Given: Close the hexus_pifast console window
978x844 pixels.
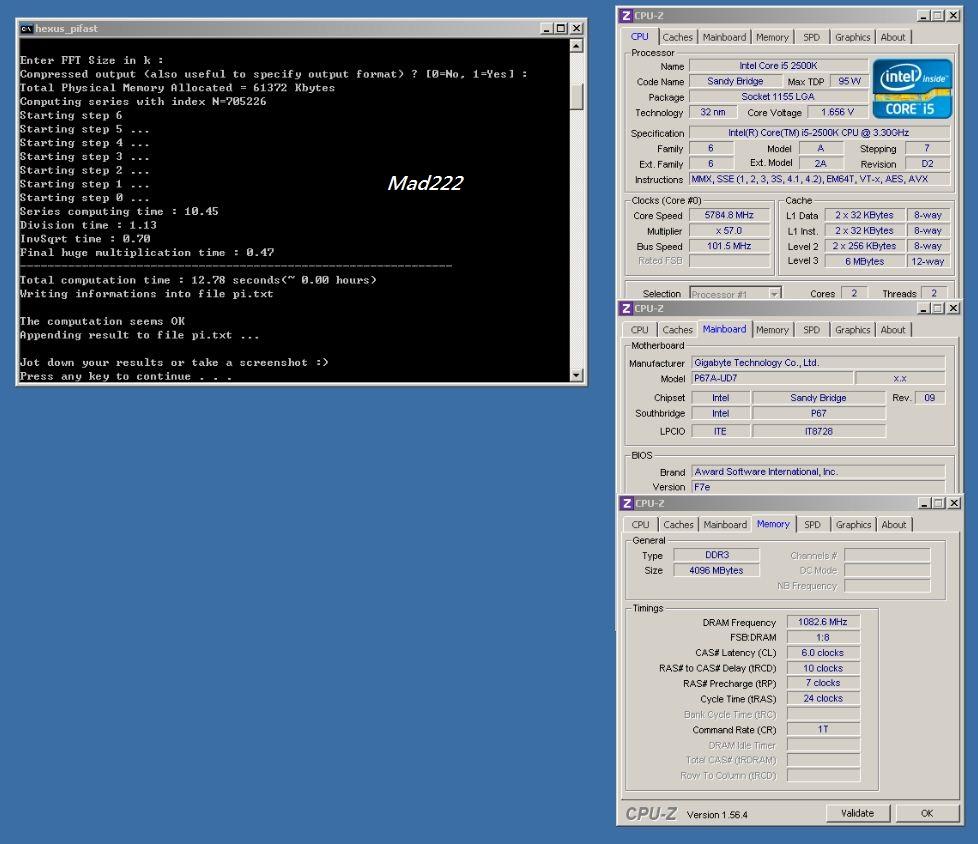Looking at the screenshot, I should (x=576, y=29).
